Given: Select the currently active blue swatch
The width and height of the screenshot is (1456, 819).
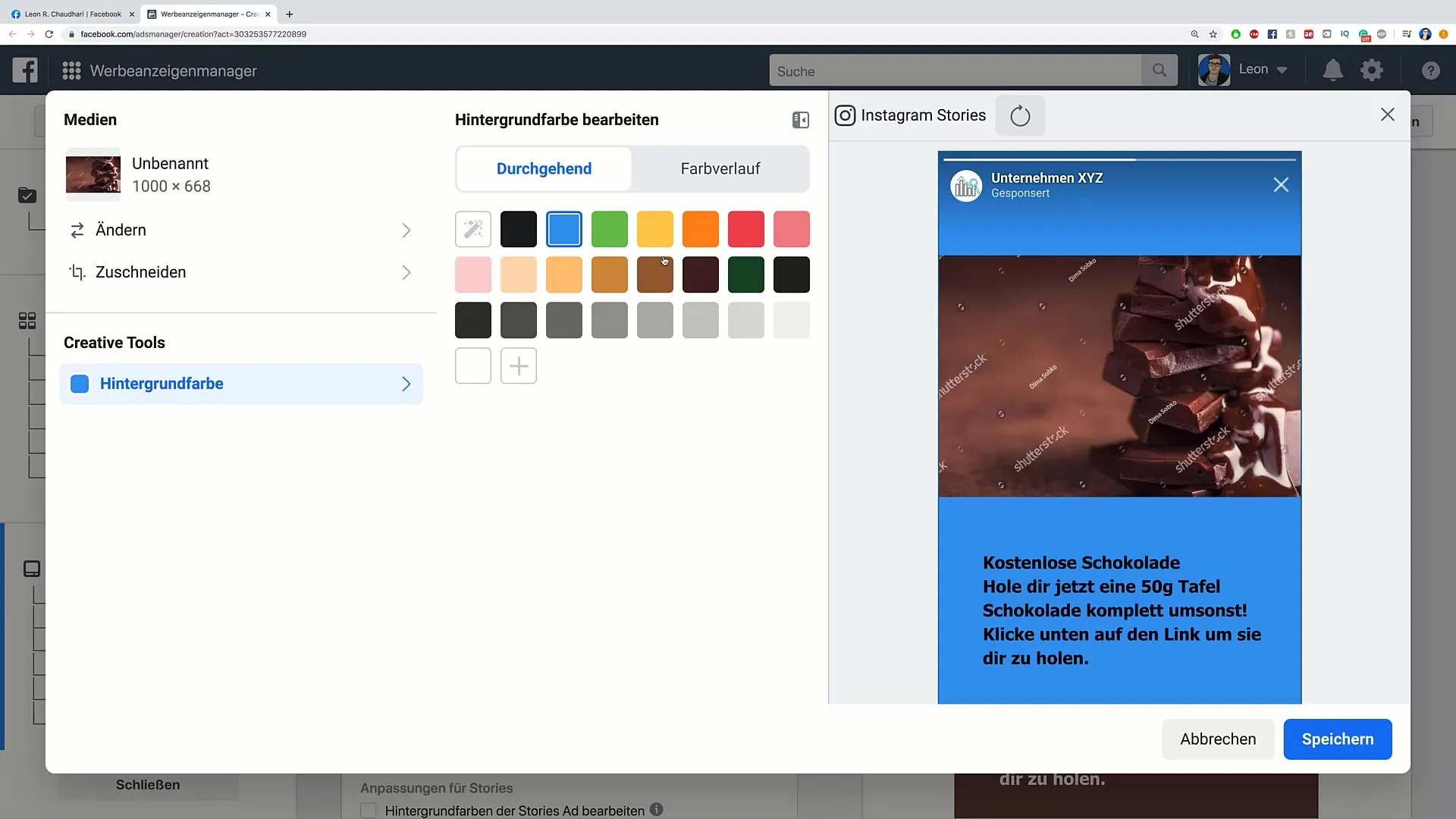Looking at the screenshot, I should (564, 229).
